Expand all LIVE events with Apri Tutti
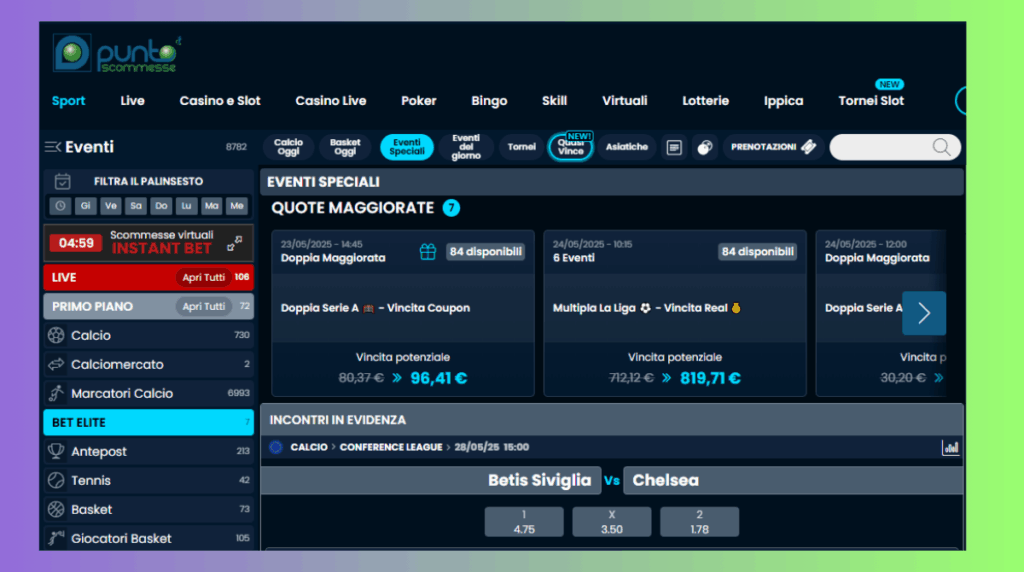Image resolution: width=1024 pixels, height=572 pixels. pyautogui.click(x=203, y=277)
